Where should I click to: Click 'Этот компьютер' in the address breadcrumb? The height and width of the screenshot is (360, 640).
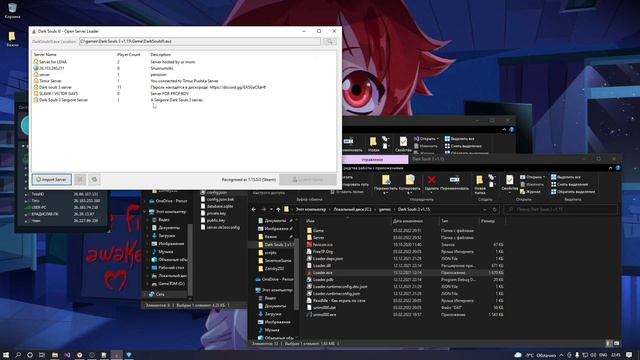click(311, 209)
